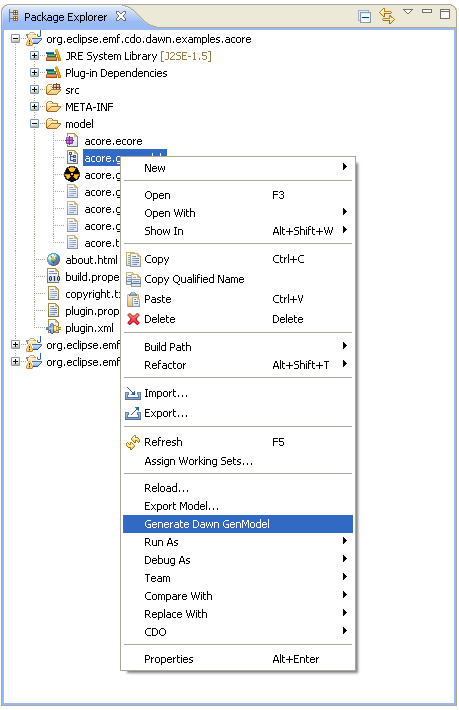Expand the src folder node
Viewport: 459px width, 710px height.
click(x=34, y=89)
